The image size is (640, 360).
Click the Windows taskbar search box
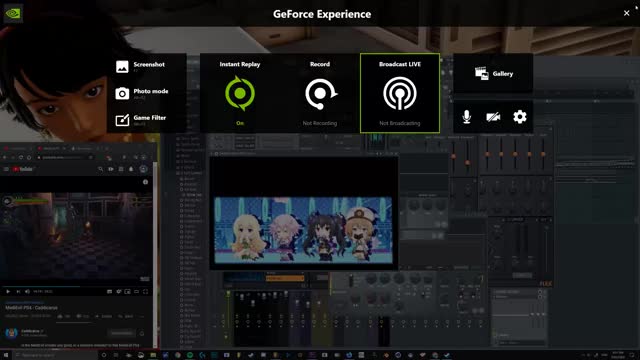55,355
